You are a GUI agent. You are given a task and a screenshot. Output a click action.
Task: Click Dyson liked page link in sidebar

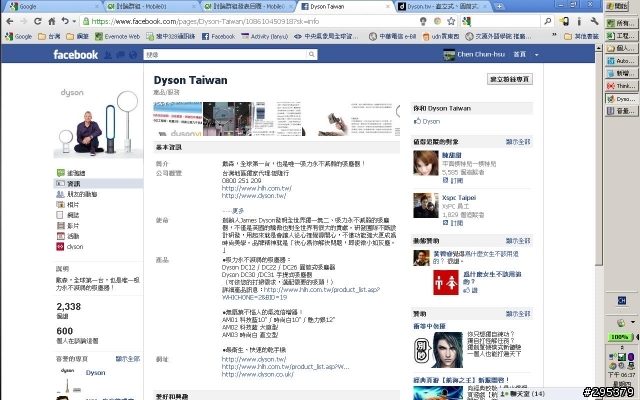click(96, 373)
